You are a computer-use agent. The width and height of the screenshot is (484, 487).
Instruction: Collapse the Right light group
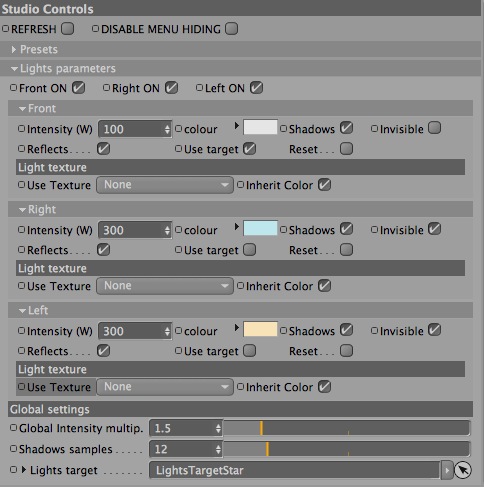[23, 210]
